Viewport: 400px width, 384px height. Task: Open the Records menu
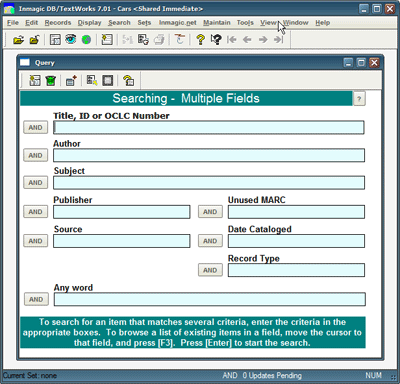point(58,23)
